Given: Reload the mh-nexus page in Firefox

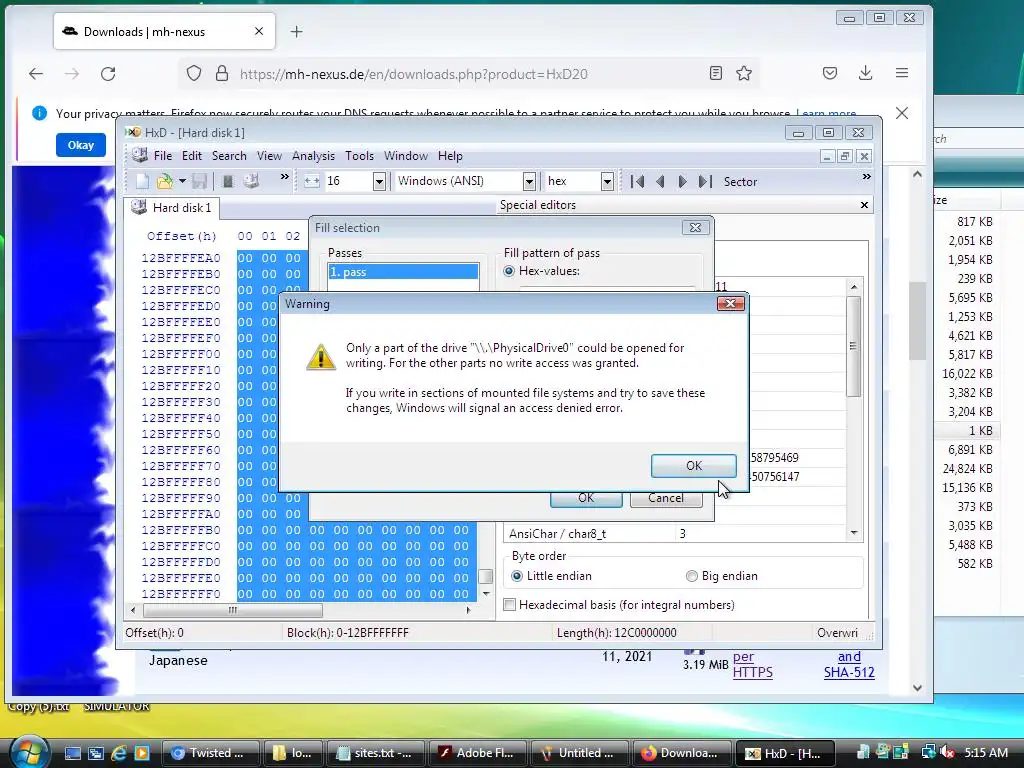Looking at the screenshot, I should (x=108, y=74).
